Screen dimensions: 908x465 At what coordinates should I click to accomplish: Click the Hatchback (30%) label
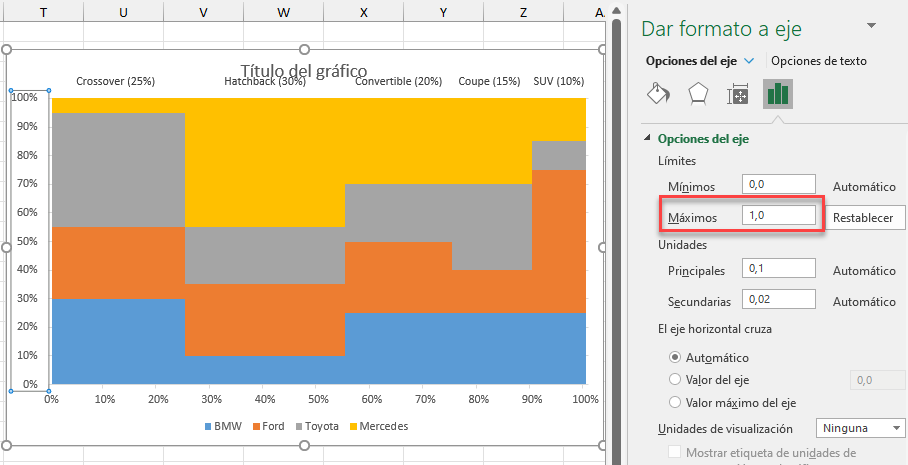(265, 82)
